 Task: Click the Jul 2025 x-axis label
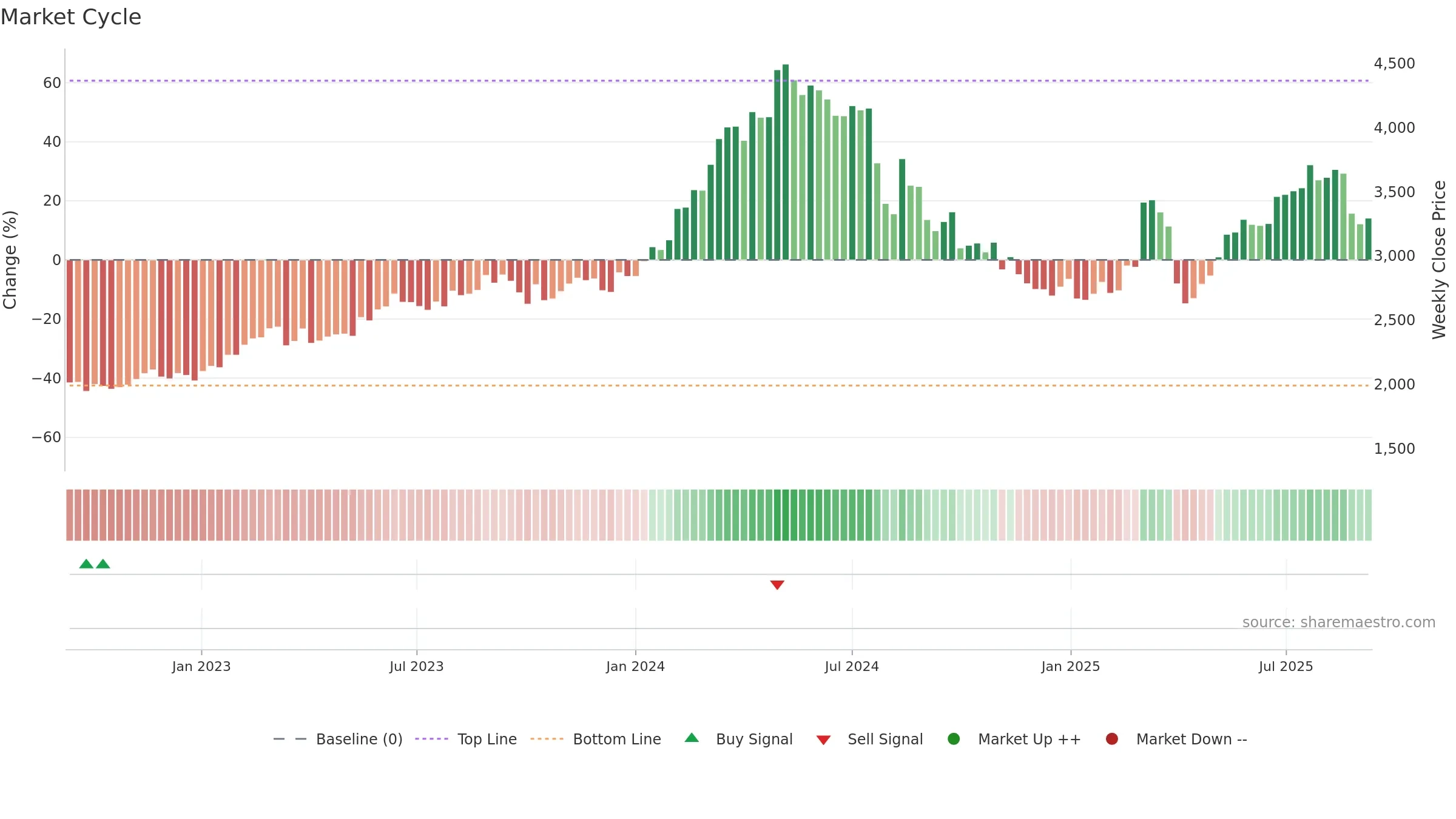(x=1286, y=666)
